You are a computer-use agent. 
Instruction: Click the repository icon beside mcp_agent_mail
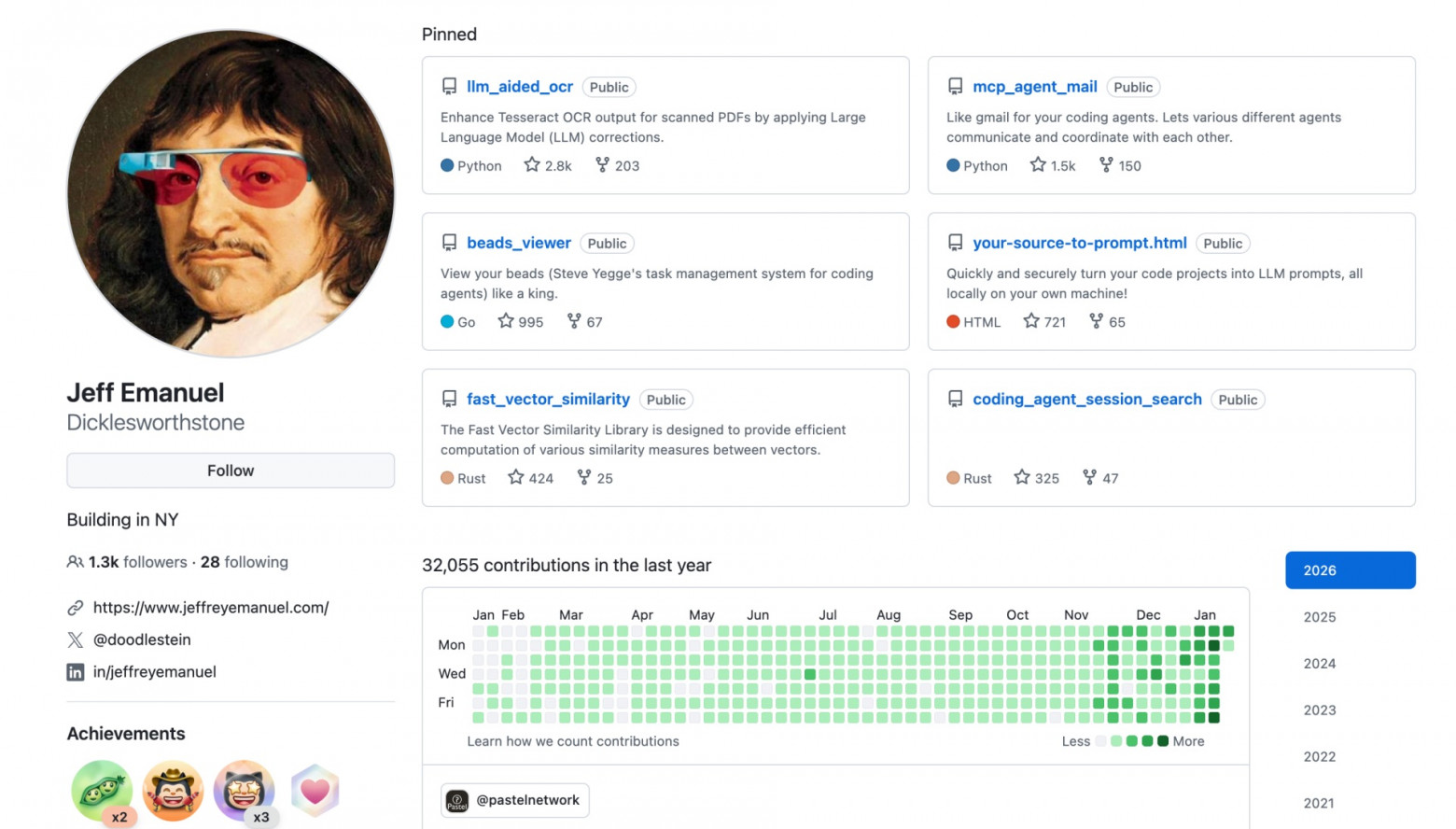coord(955,87)
